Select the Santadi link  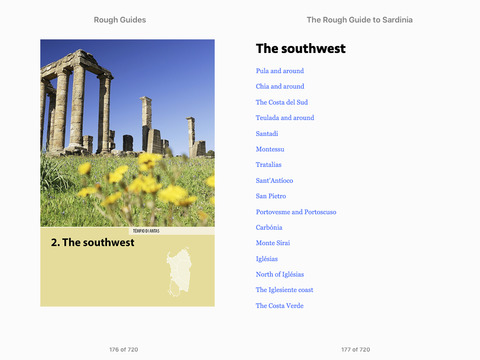click(267, 133)
